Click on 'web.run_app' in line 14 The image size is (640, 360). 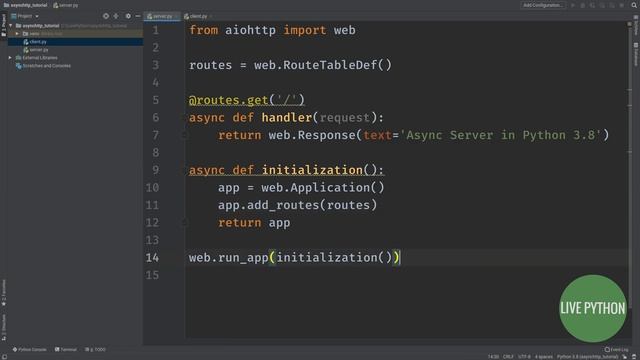[x=228, y=258]
